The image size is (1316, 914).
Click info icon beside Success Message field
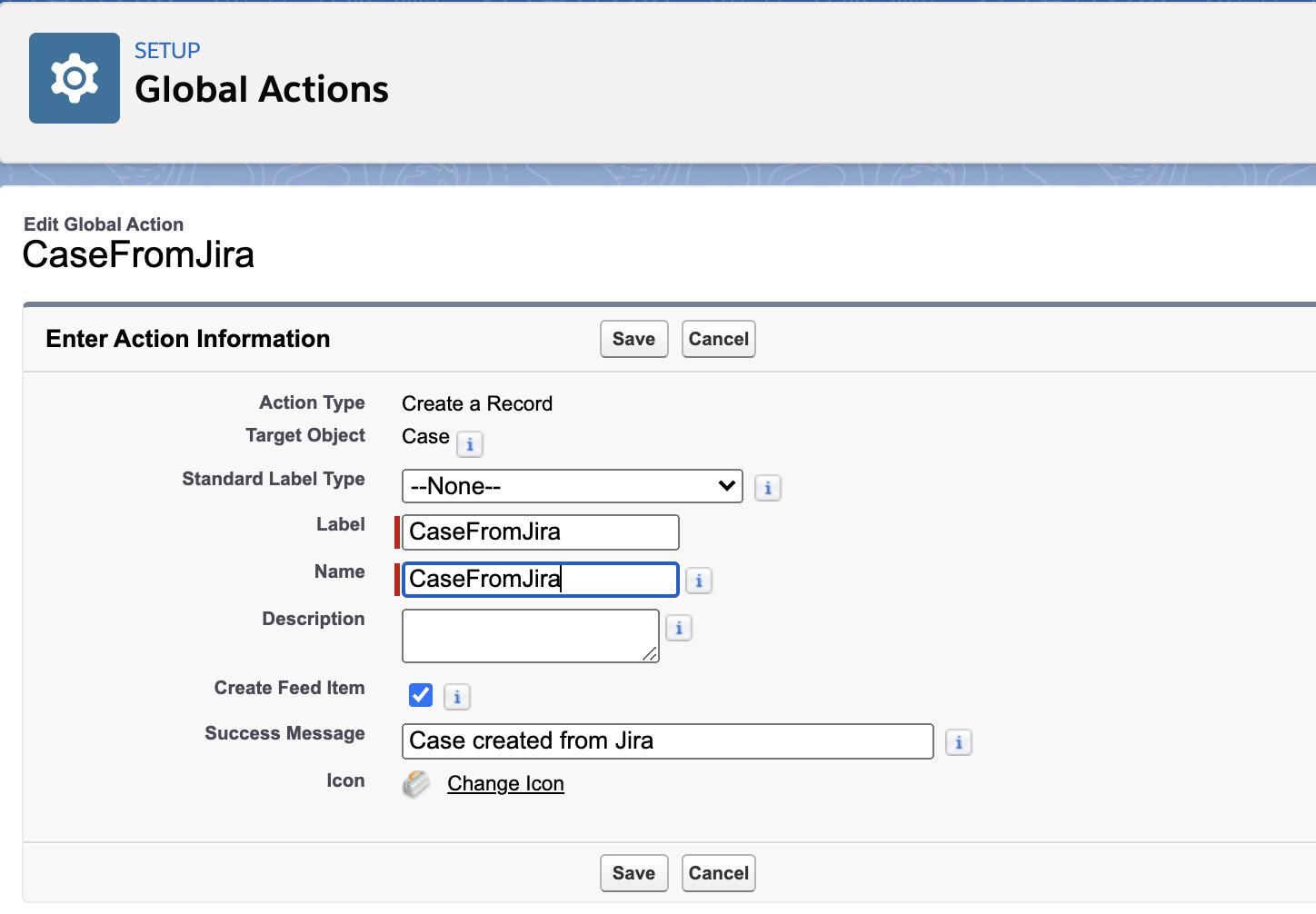958,742
